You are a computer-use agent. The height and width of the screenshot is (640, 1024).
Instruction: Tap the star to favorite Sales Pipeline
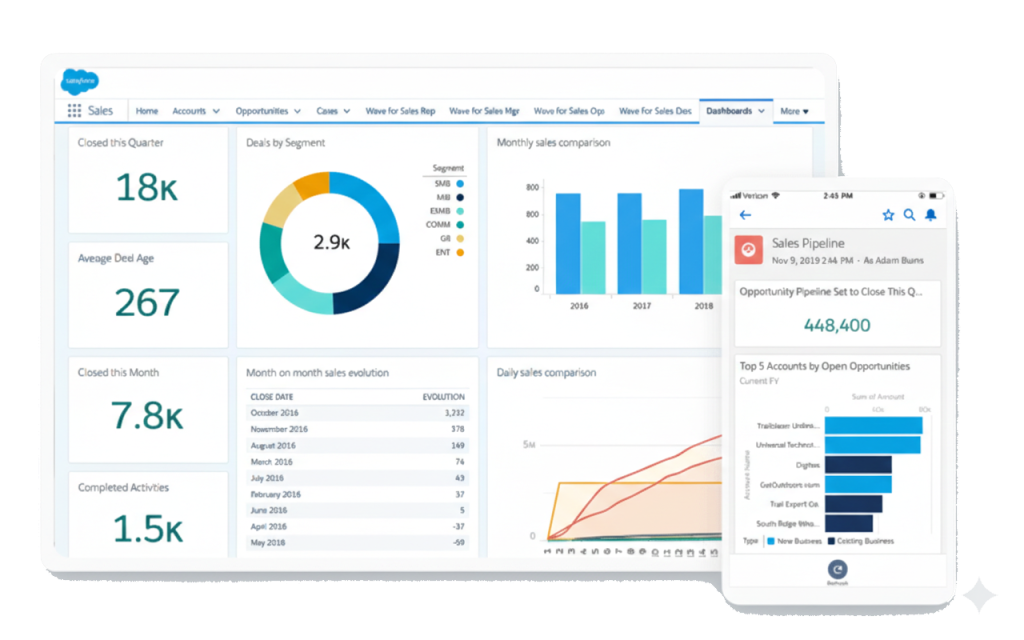(x=888, y=215)
